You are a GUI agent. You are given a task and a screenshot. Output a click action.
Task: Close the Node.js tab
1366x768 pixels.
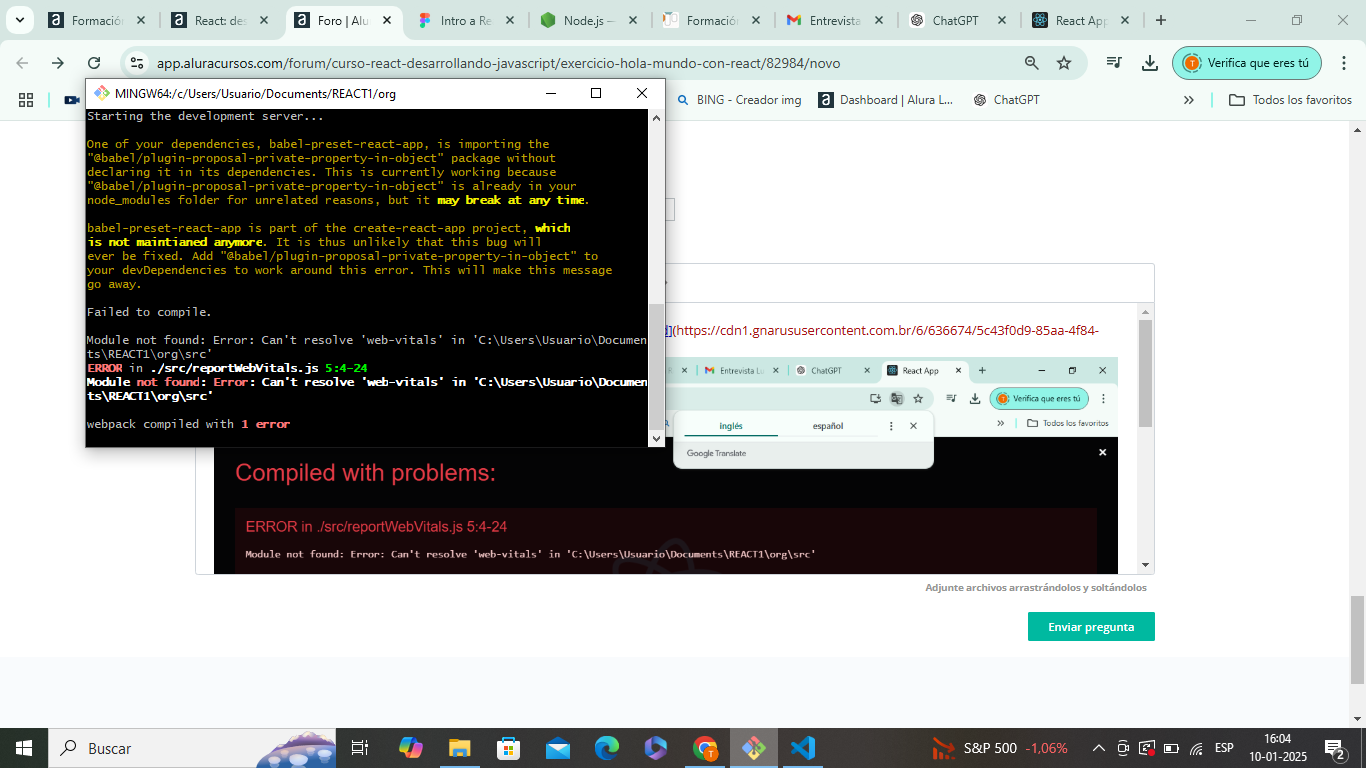tap(632, 20)
